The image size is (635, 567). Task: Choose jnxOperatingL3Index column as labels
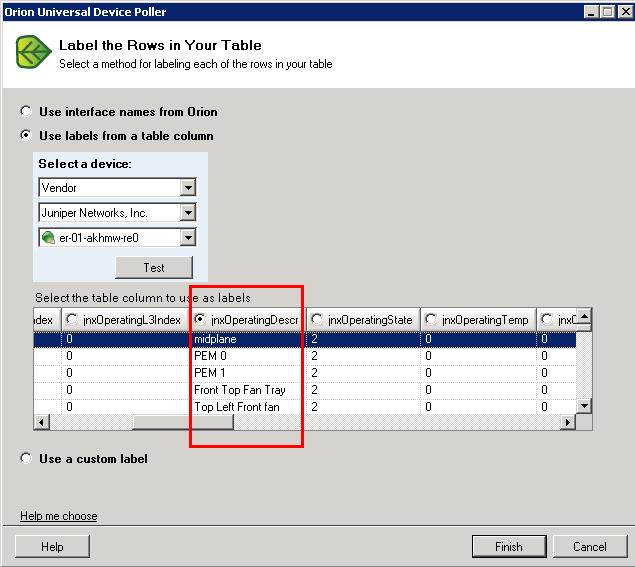point(72,319)
